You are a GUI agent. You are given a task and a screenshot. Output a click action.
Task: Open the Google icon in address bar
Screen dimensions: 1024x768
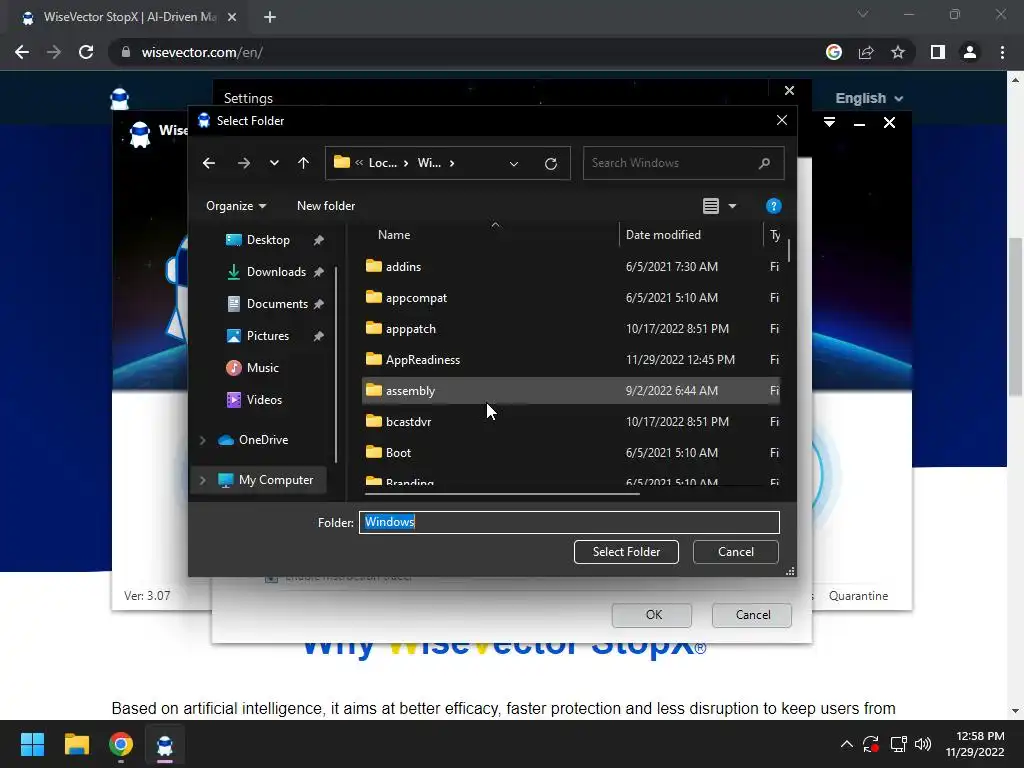pyautogui.click(x=834, y=52)
